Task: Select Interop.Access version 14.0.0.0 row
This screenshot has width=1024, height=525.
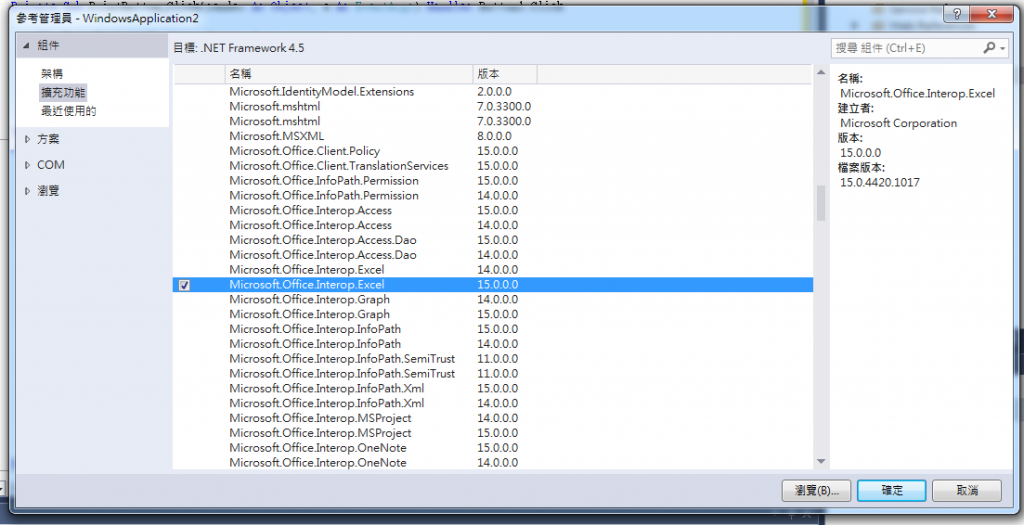Action: click(492, 225)
